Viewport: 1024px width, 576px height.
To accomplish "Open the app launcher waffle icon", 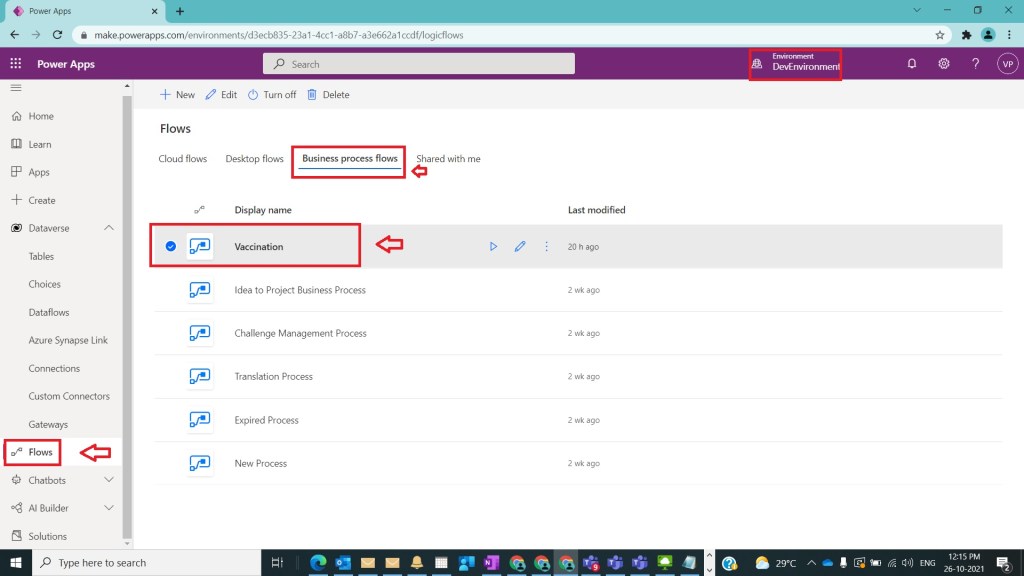I will 16,64.
